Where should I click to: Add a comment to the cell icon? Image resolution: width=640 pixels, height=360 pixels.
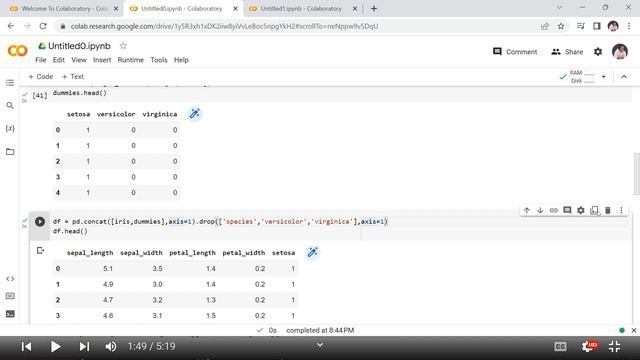(567, 211)
